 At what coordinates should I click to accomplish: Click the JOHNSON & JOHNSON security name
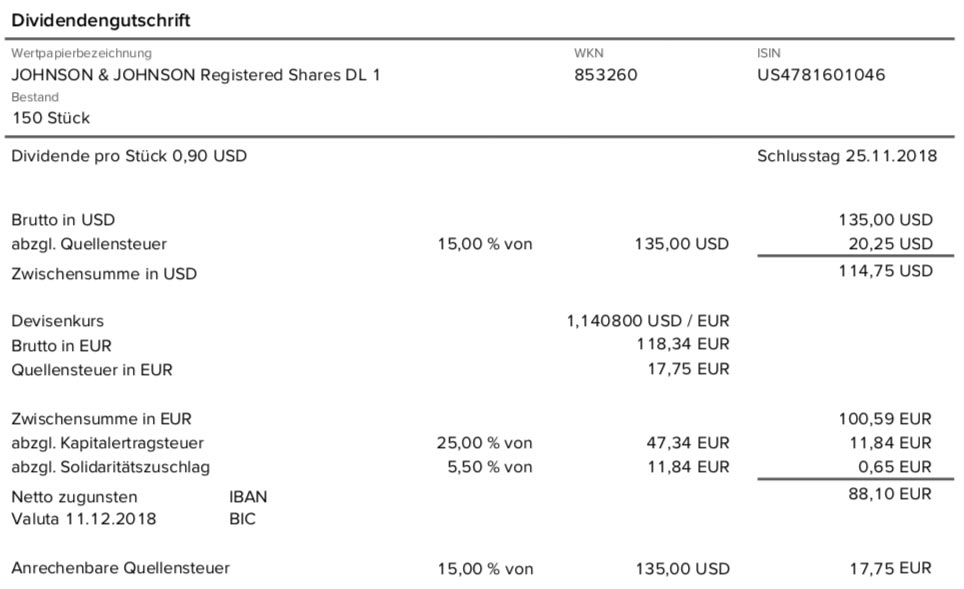tap(196, 75)
